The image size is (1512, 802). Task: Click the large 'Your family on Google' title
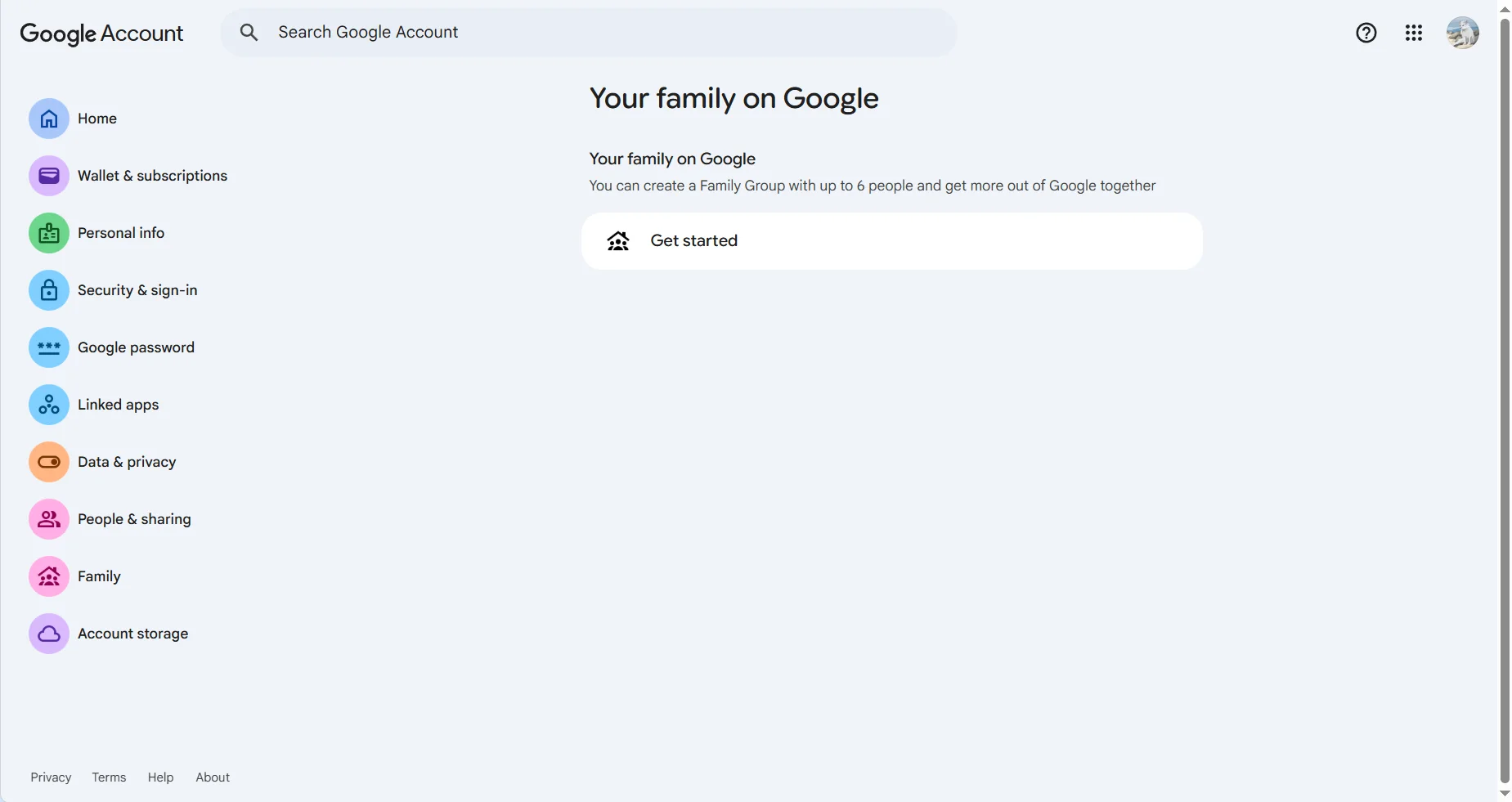coord(734,99)
